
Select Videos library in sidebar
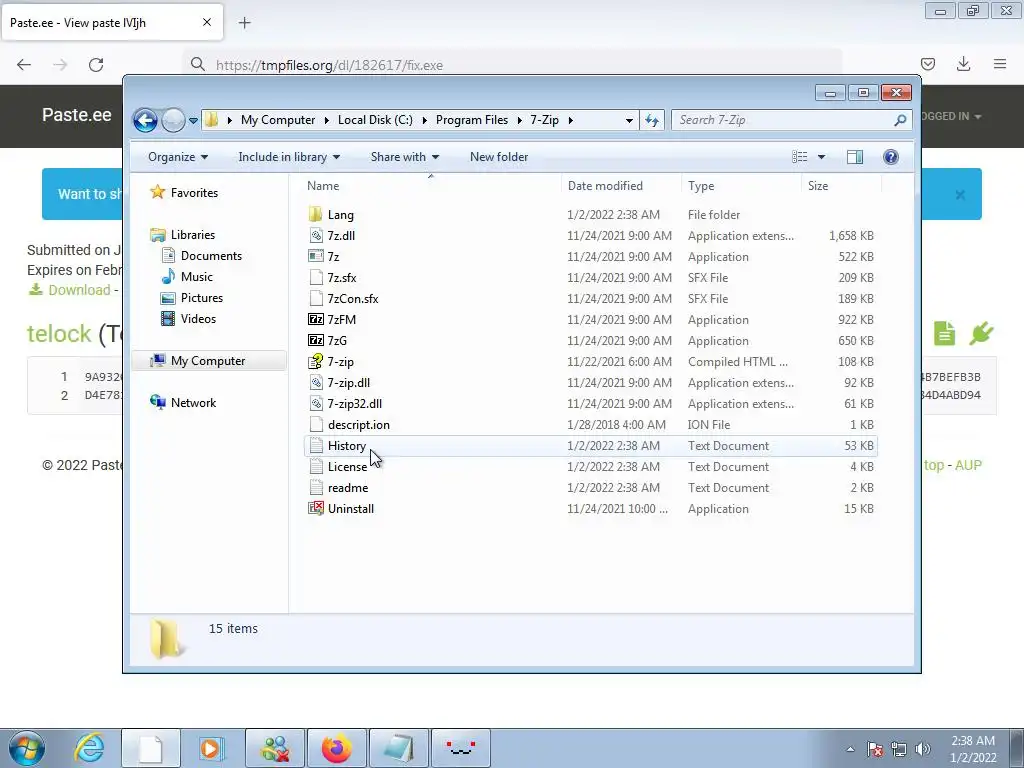[198, 319]
